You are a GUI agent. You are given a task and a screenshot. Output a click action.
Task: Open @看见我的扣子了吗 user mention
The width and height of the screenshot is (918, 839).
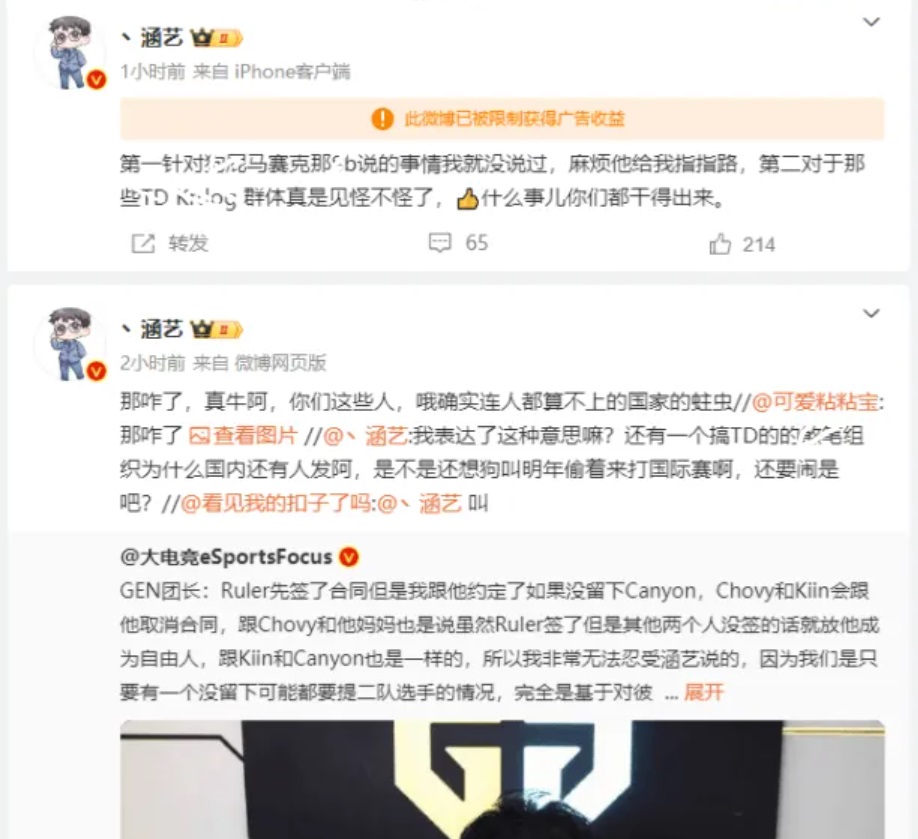[x=275, y=503]
